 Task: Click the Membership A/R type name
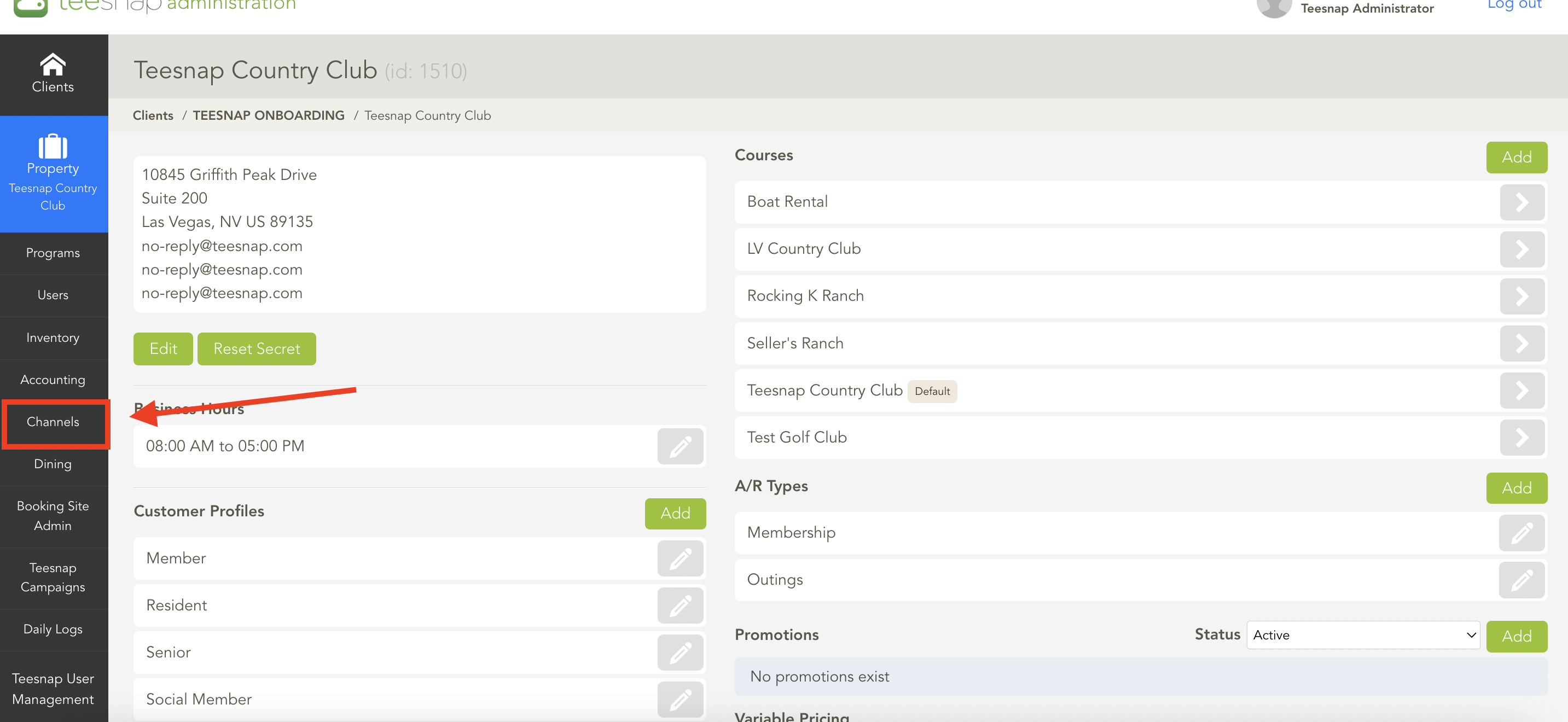point(791,533)
